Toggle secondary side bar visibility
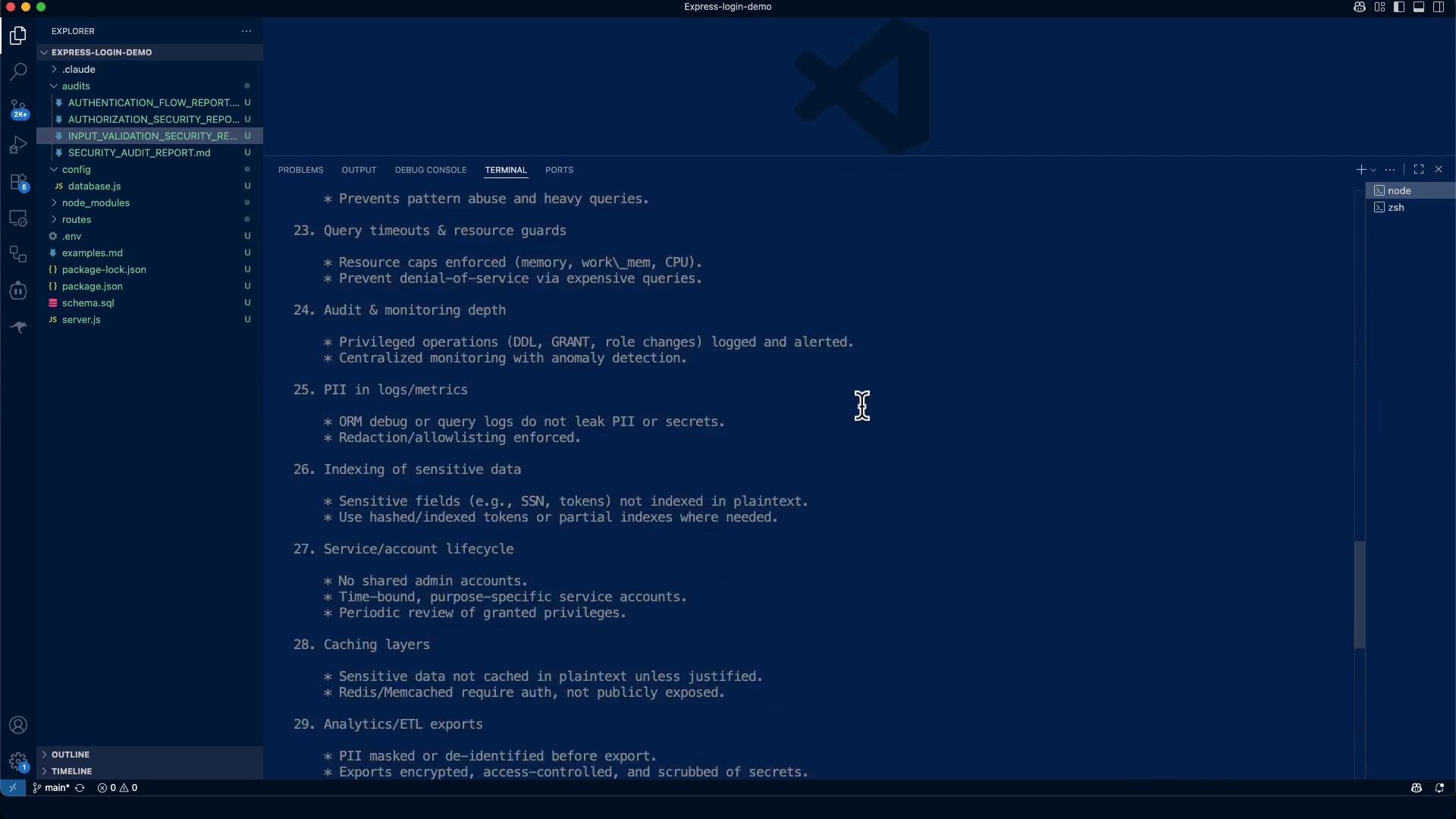The height and width of the screenshot is (819, 1456). pos(1439,7)
